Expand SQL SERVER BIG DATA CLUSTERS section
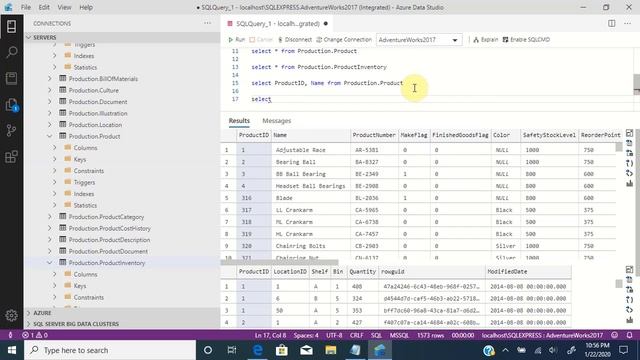The image size is (640, 360). coord(122,324)
